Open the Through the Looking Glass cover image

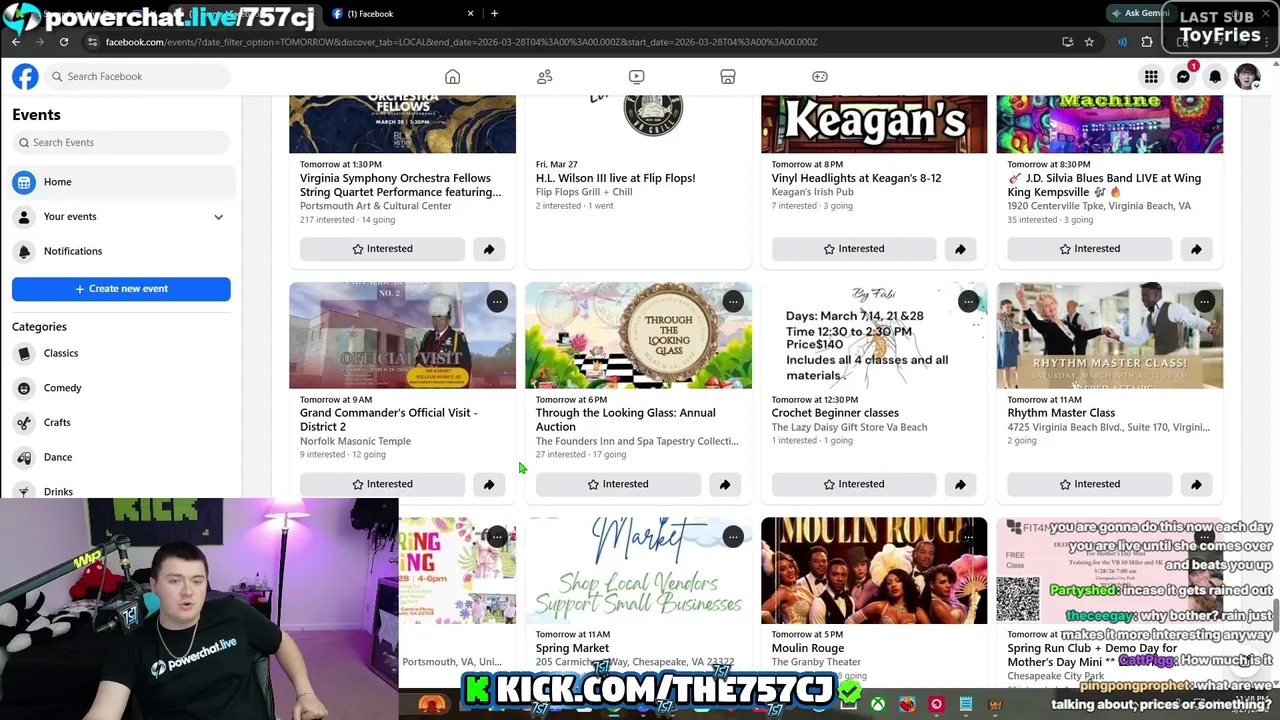coord(638,335)
